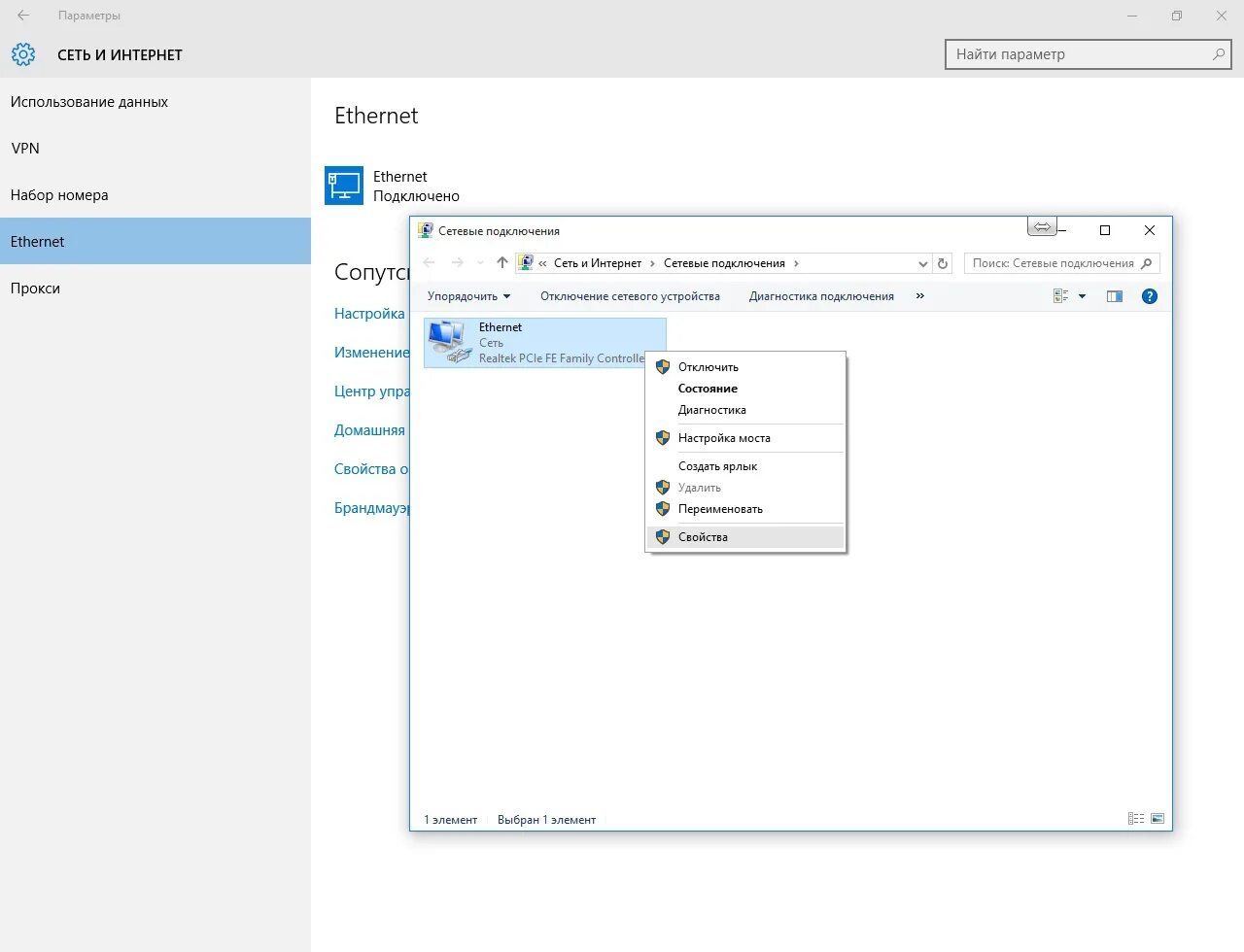The width and height of the screenshot is (1244, 952).
Task: Show more toolbar commands via »
Action: click(x=920, y=296)
